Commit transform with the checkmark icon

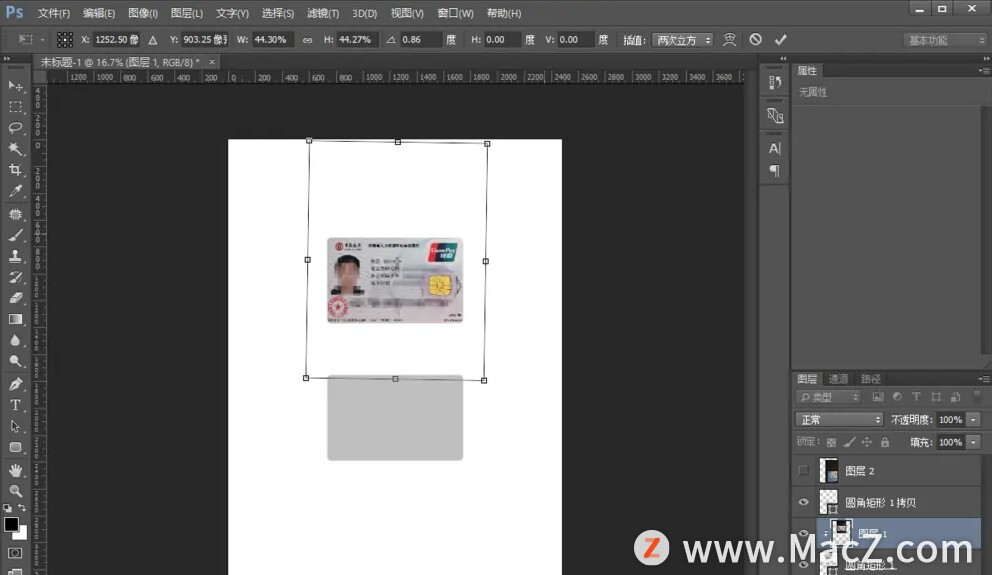click(781, 40)
